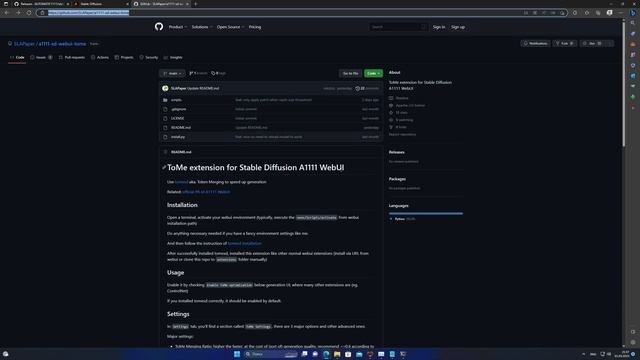This screenshot has height=360, width=640.
Task: Click the taskbar search box
Action: [x=271, y=354]
